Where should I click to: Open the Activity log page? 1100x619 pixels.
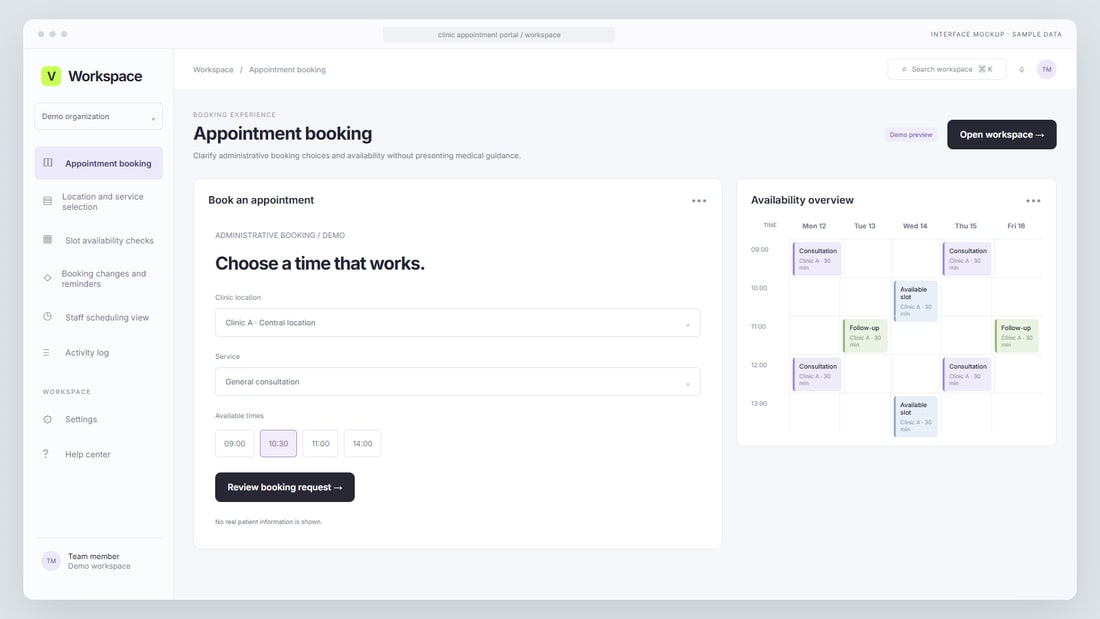coord(98,352)
